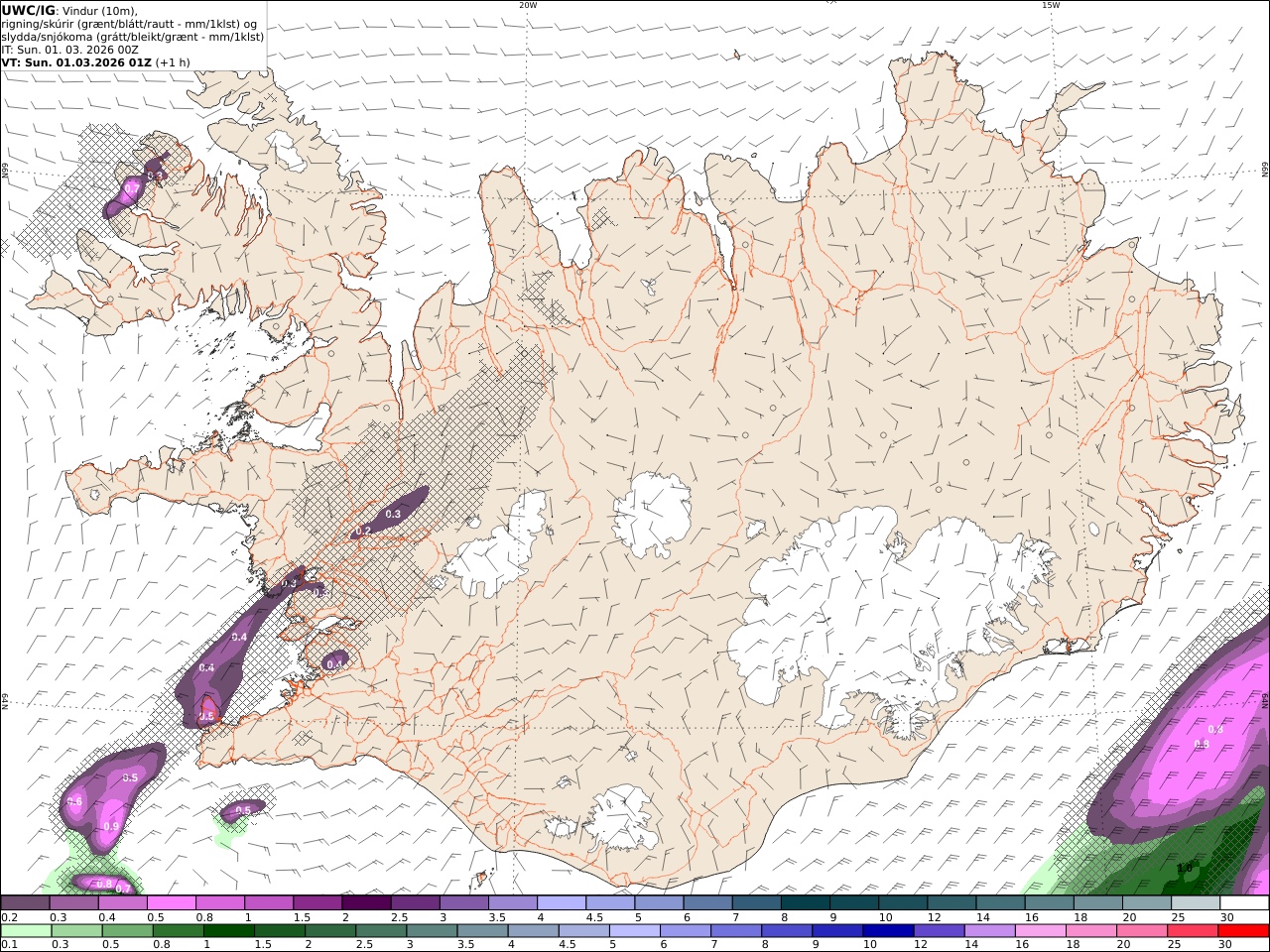Screen dimensions: 1270x952
Task: Click the '30' label ending the snow scale
Action: (1226, 917)
